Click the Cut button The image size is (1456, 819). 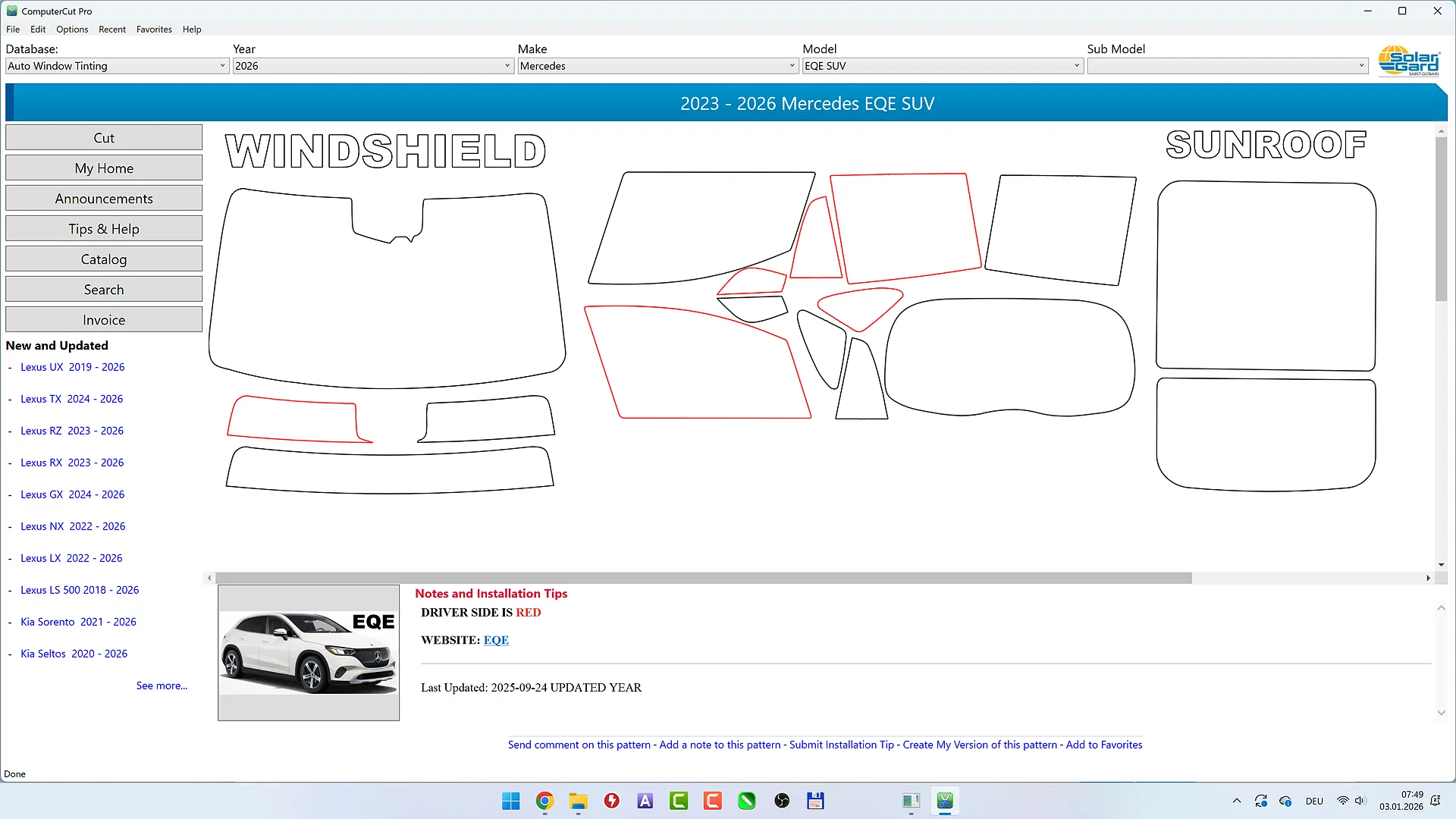tap(104, 138)
